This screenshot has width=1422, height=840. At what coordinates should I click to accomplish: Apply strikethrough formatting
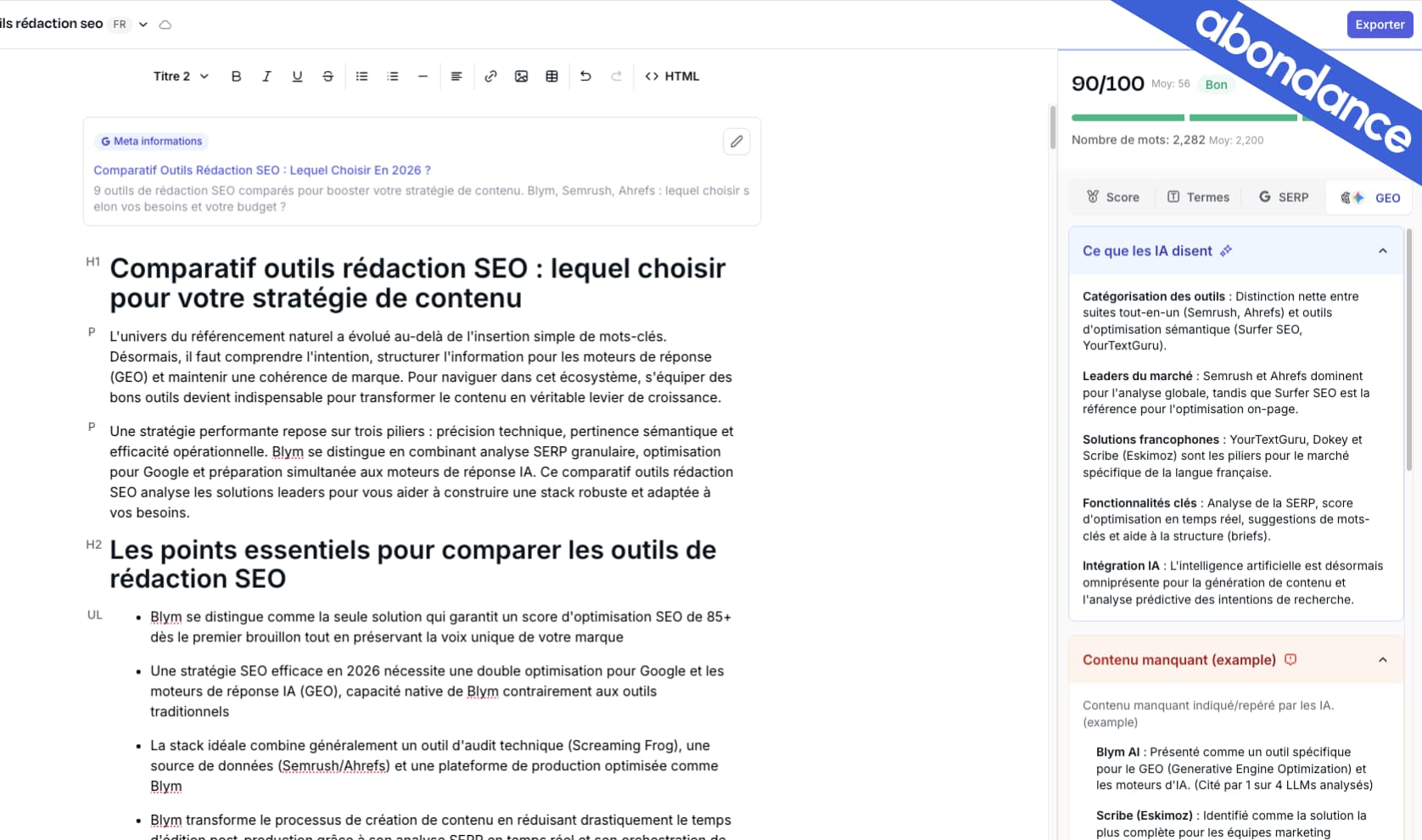[x=328, y=76]
